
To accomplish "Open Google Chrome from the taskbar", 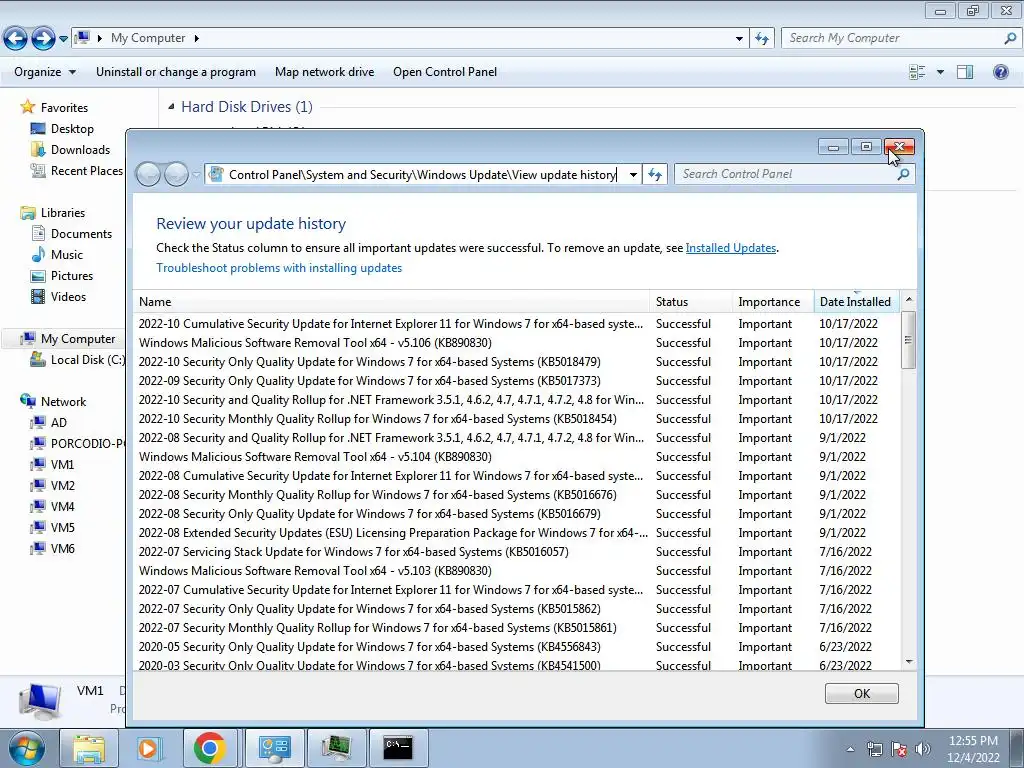I will tap(210, 748).
